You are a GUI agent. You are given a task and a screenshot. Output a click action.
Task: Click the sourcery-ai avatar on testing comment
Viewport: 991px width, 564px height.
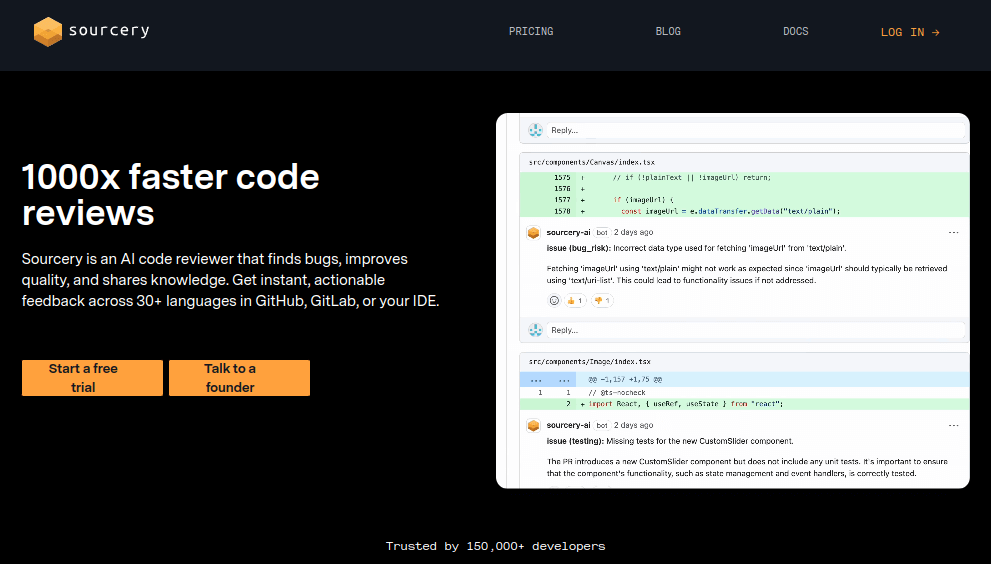(534, 425)
